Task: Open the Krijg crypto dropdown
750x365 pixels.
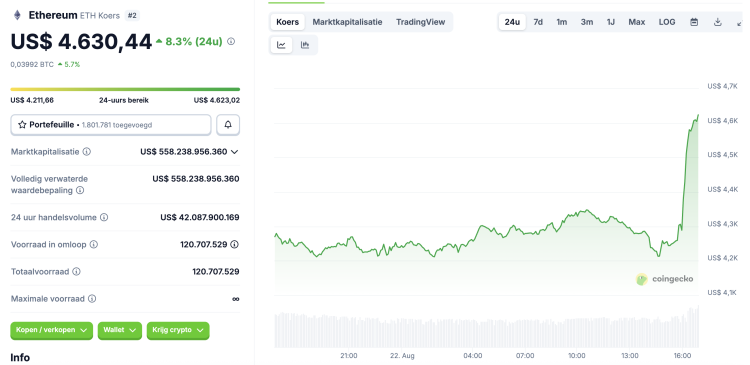Action: coord(178,331)
